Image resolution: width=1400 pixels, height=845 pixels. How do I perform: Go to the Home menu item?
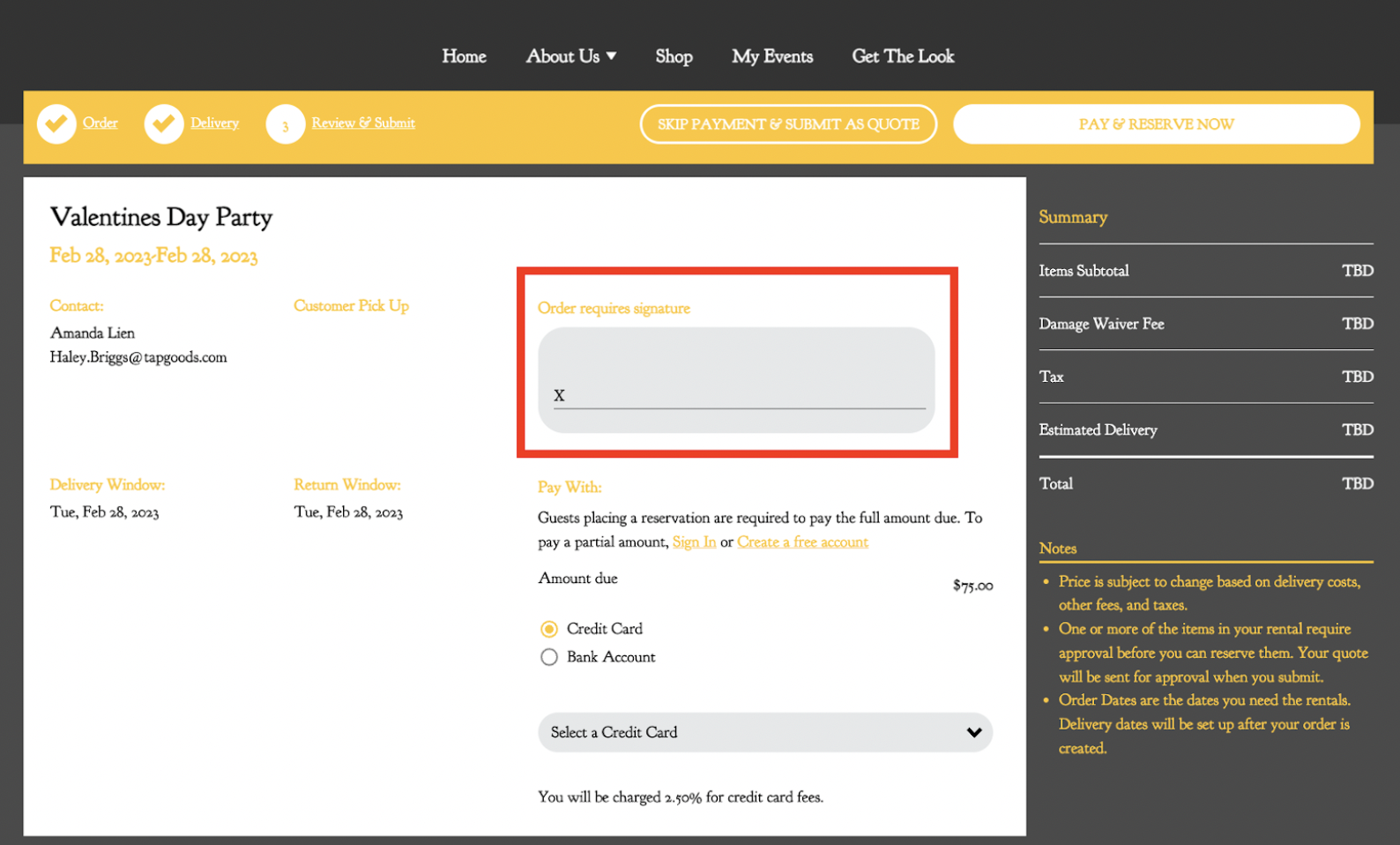click(x=465, y=56)
